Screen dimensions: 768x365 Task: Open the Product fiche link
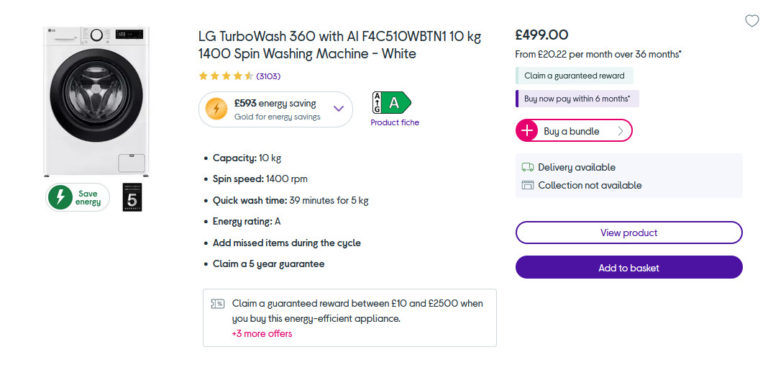[x=395, y=122]
